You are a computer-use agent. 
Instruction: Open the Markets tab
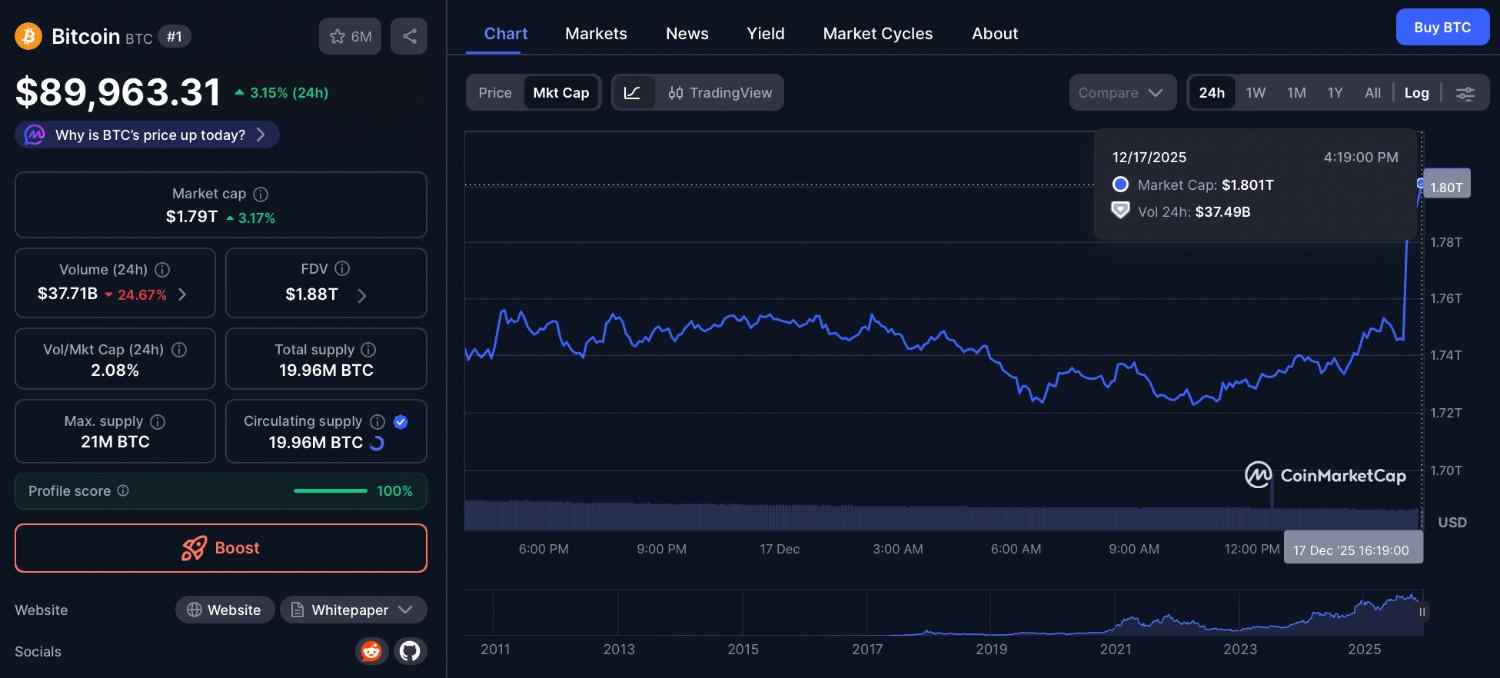click(596, 33)
